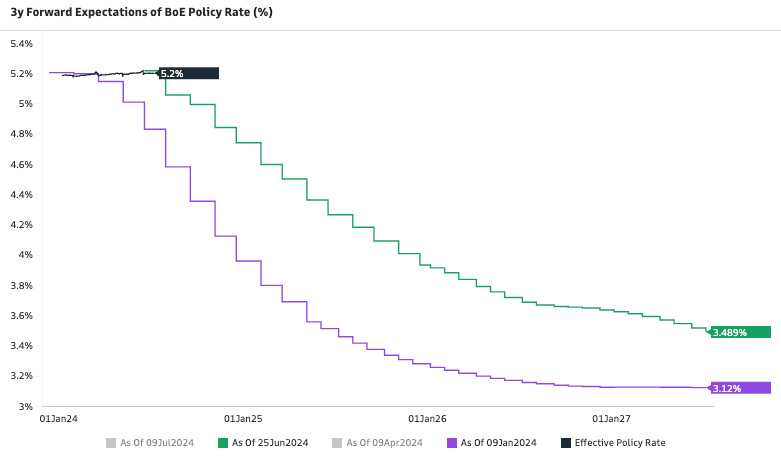
Task: Click the green As Of 25Jun2024 legend swatch
Action: (223, 443)
